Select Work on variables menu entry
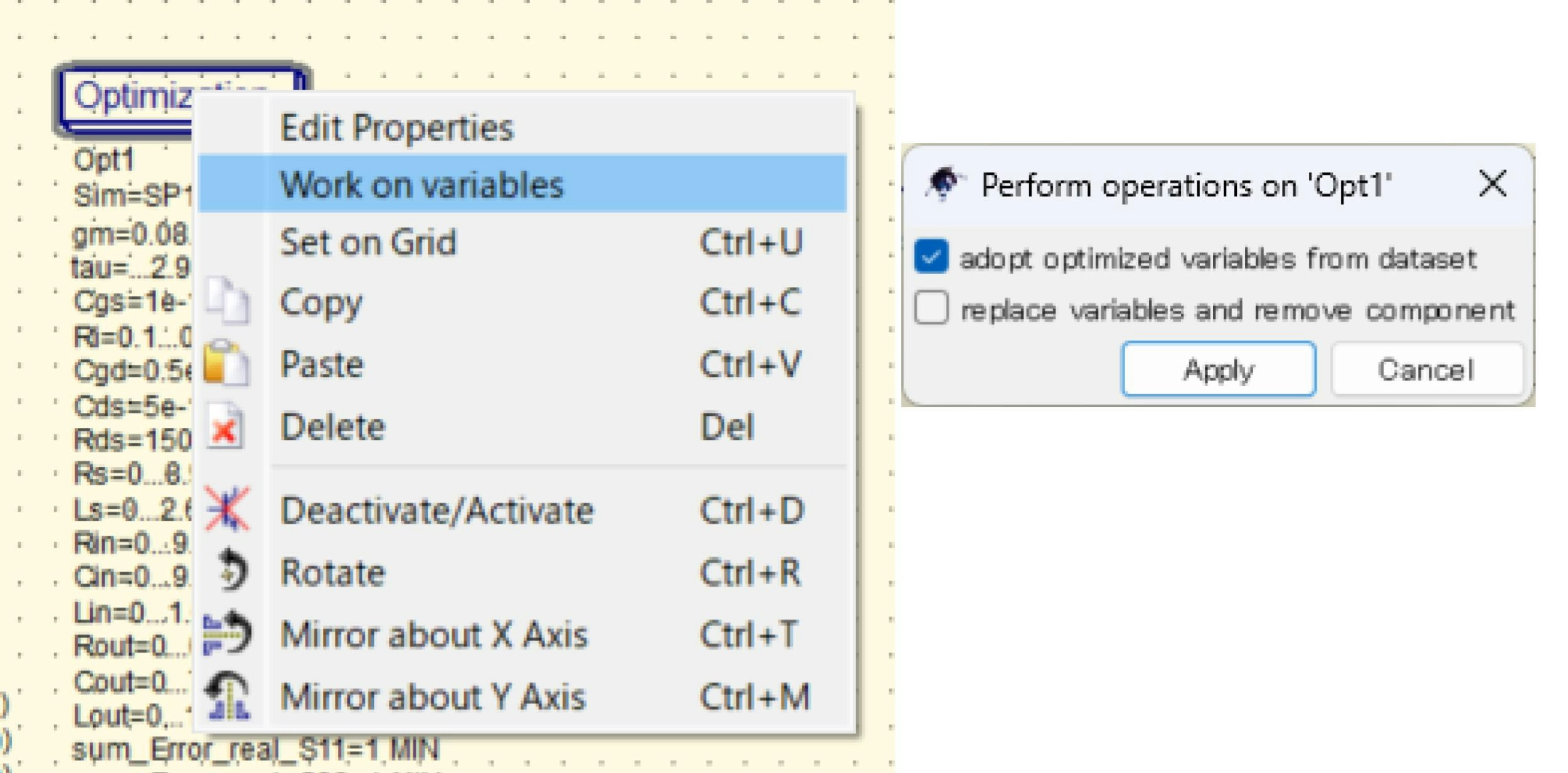This screenshot has height=773, width=1568. [421, 184]
